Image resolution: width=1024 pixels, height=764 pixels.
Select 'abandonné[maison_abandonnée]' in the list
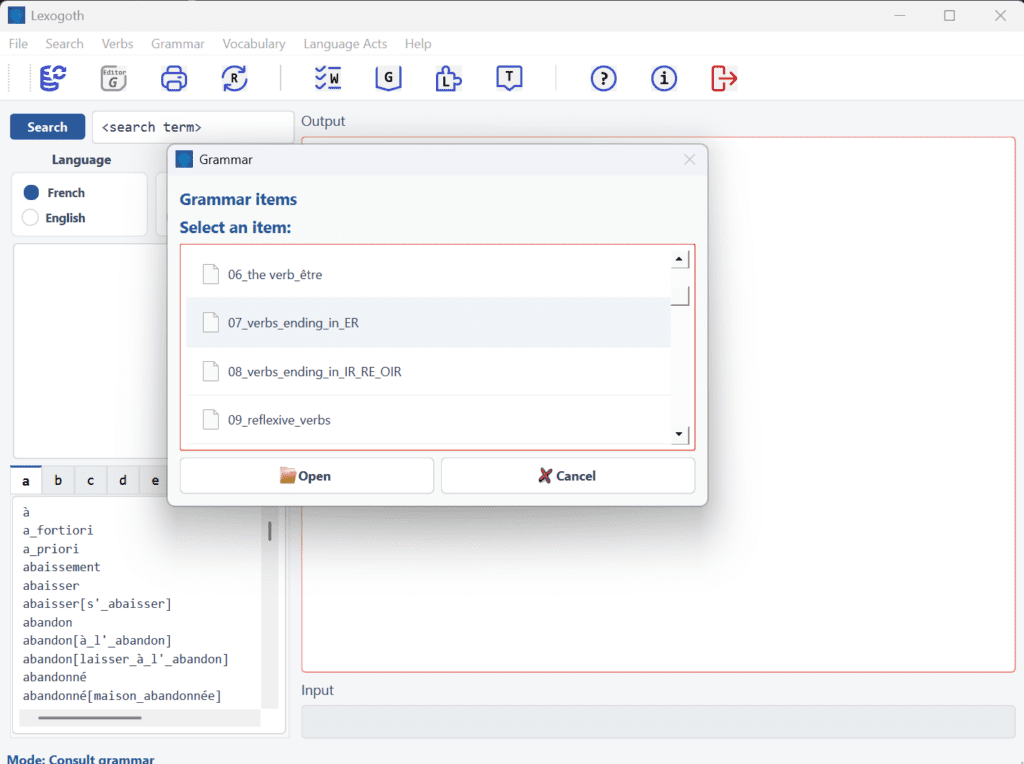coord(122,695)
